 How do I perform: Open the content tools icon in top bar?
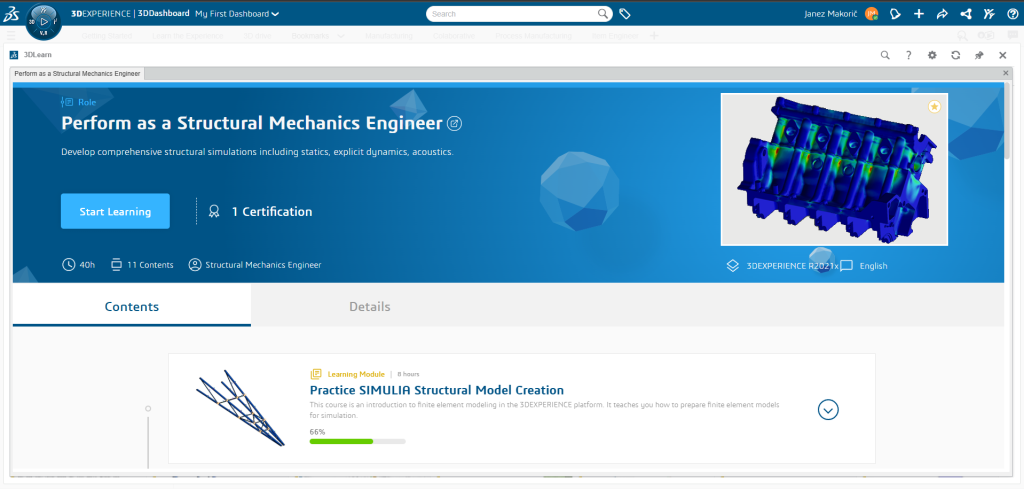pos(989,14)
